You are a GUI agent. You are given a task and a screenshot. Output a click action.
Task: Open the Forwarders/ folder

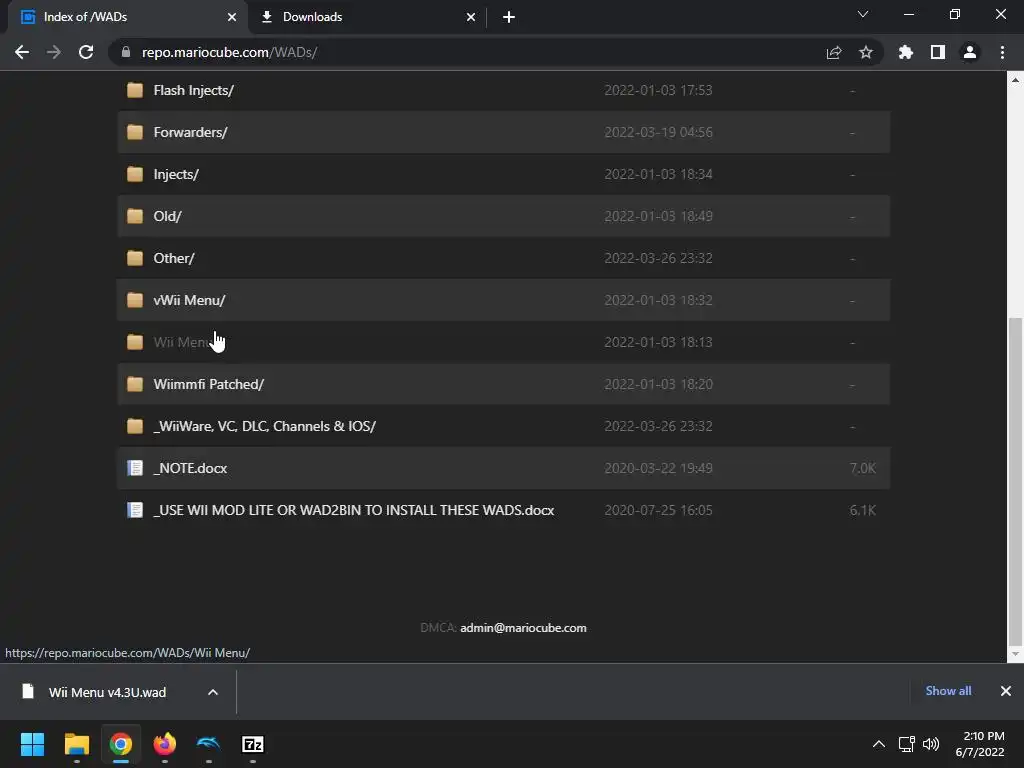click(x=190, y=132)
